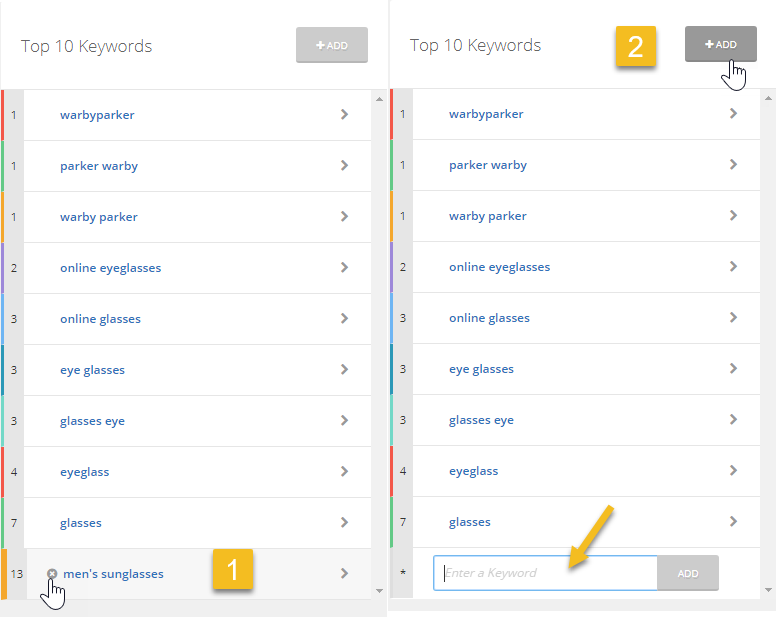Click the light +ADD button in left panel
The image size is (776, 617).
(332, 45)
